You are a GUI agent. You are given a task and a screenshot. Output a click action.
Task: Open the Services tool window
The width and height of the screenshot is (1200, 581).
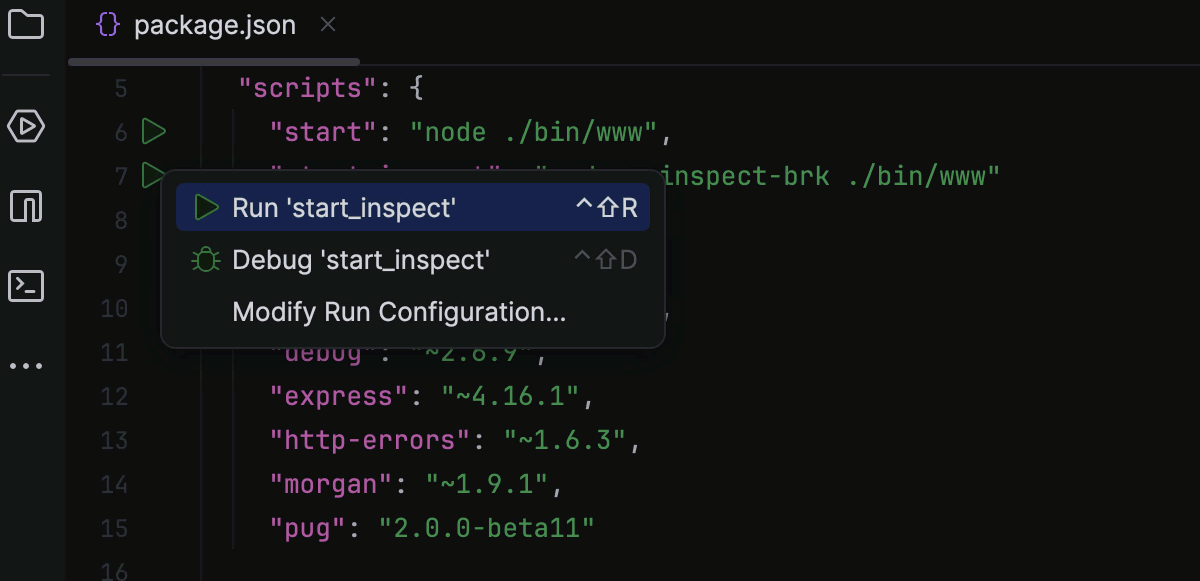point(27,127)
